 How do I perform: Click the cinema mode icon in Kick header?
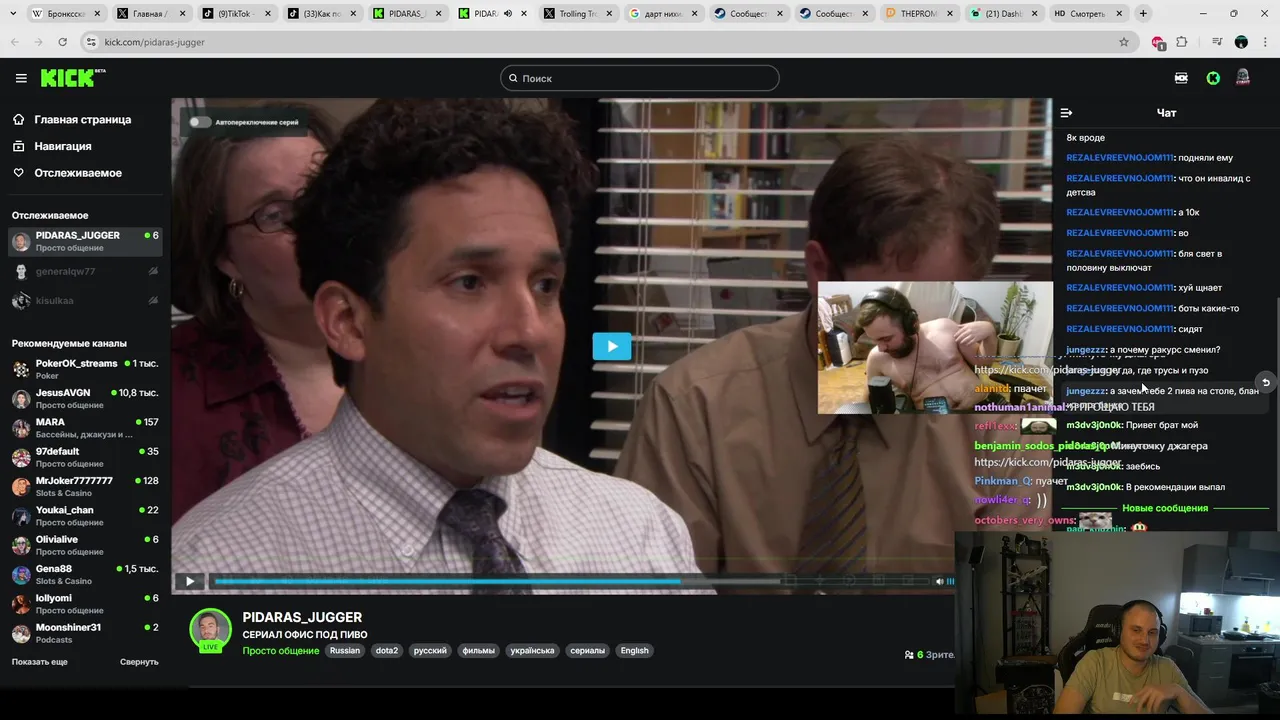(1181, 78)
